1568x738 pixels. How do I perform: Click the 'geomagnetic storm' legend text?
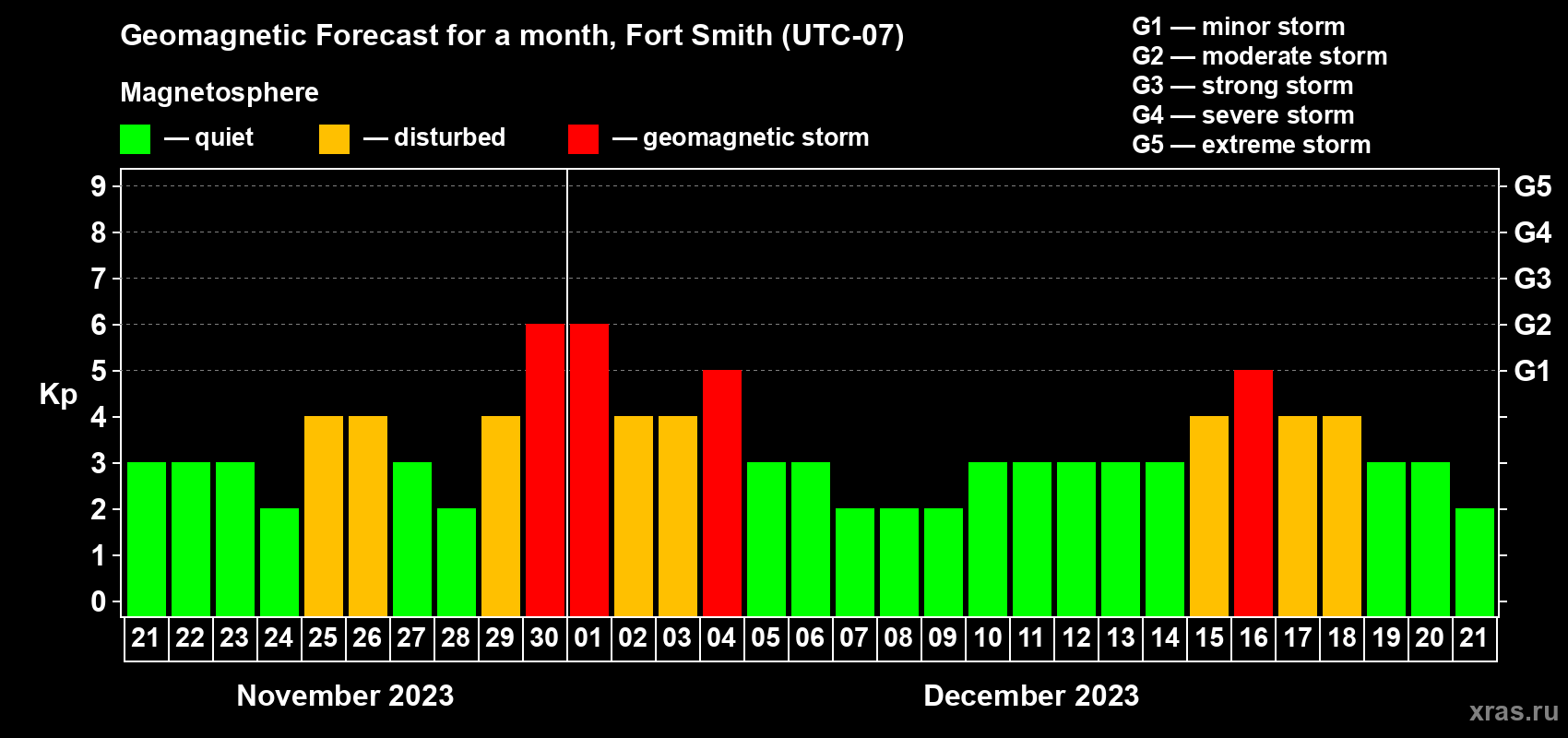(756, 137)
